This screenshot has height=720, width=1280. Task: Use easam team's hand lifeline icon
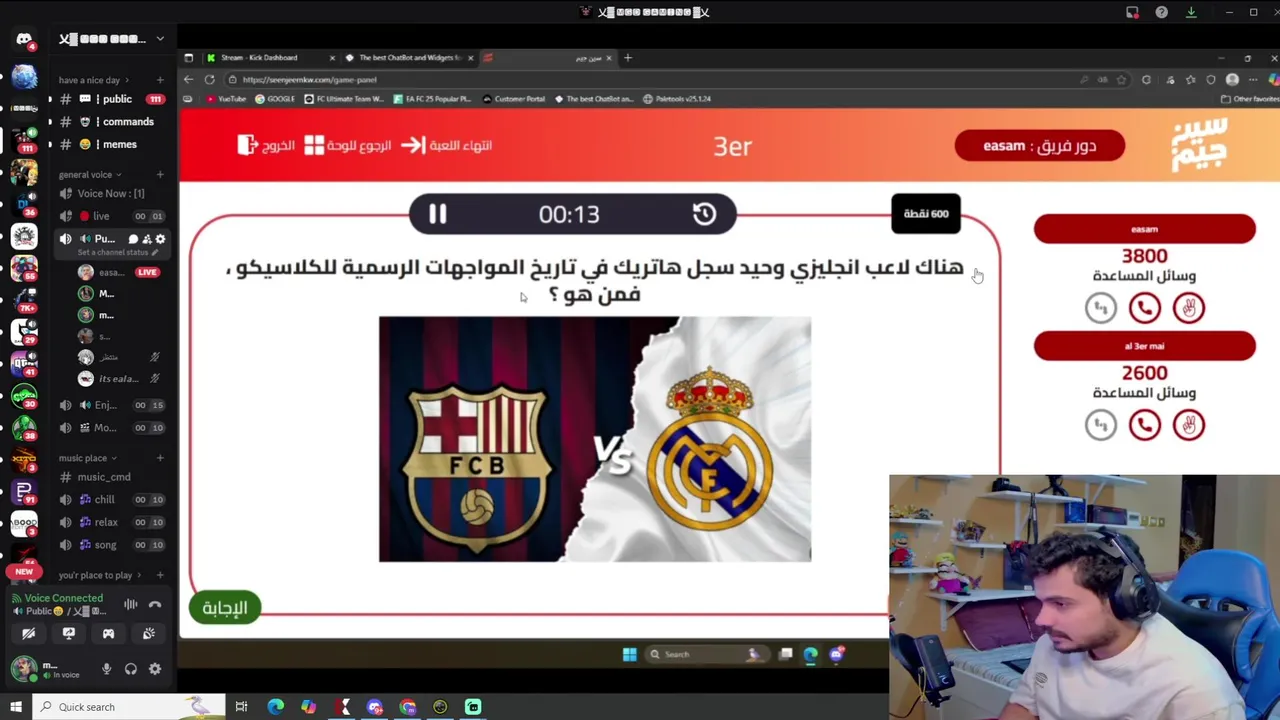[x=1188, y=308]
